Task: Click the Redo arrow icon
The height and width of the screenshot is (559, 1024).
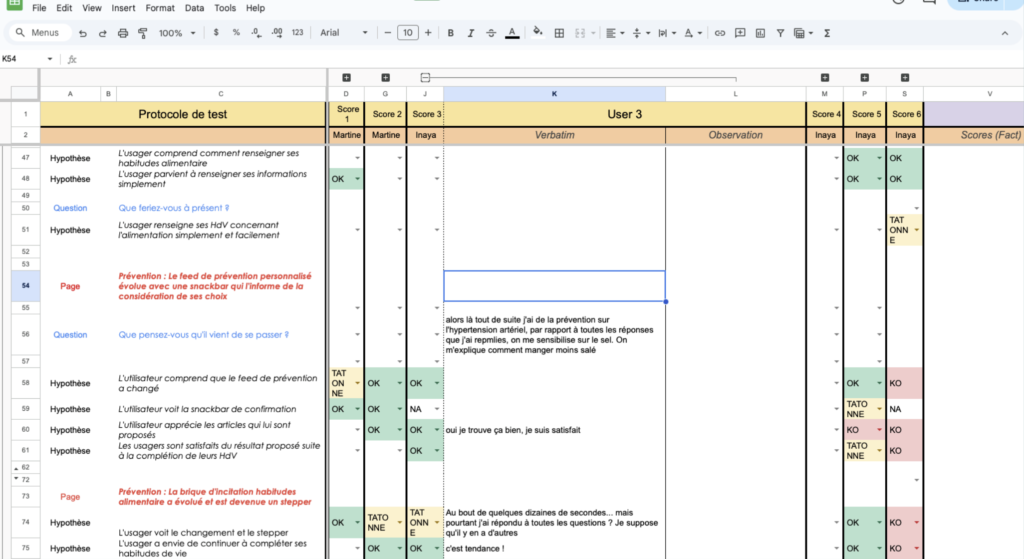Action: click(102, 33)
